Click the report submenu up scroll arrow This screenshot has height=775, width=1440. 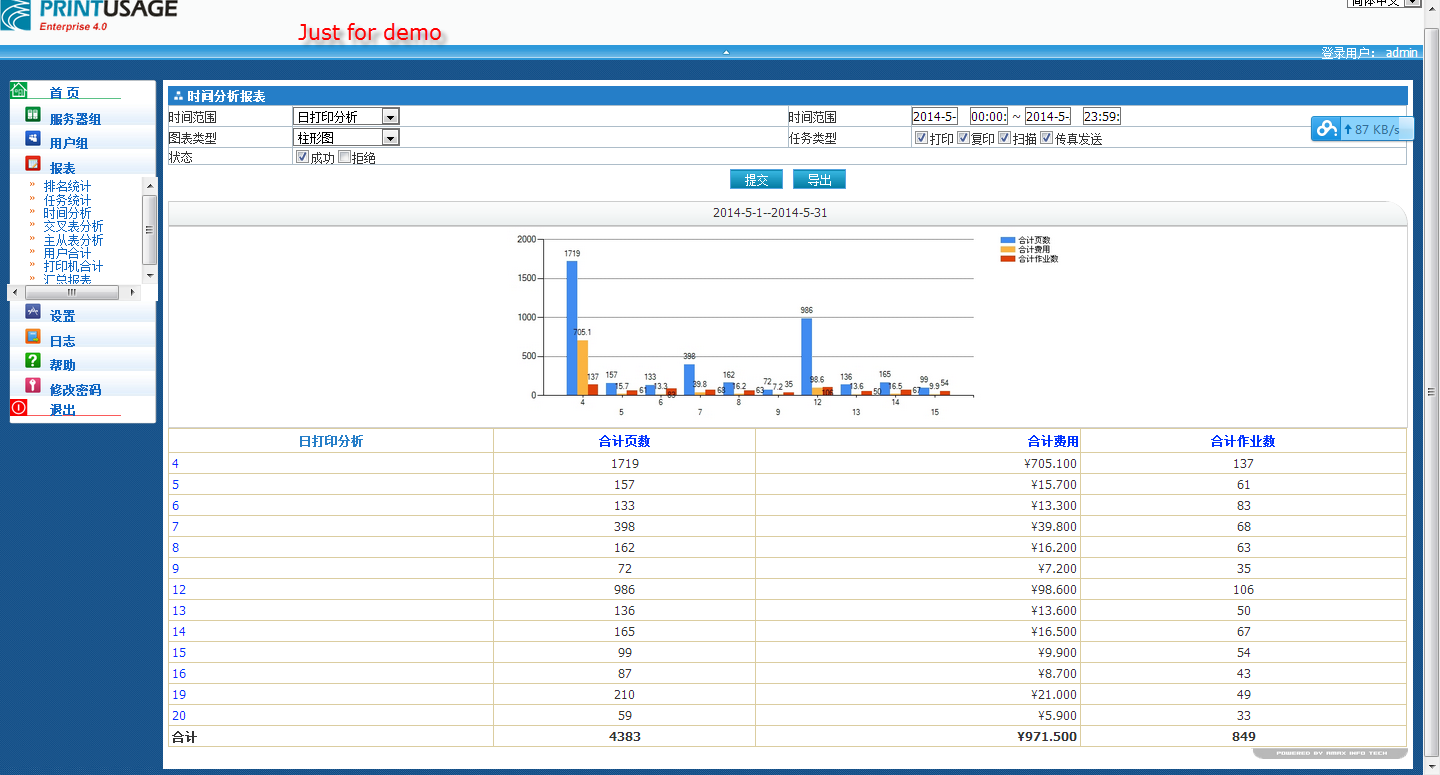[150, 185]
